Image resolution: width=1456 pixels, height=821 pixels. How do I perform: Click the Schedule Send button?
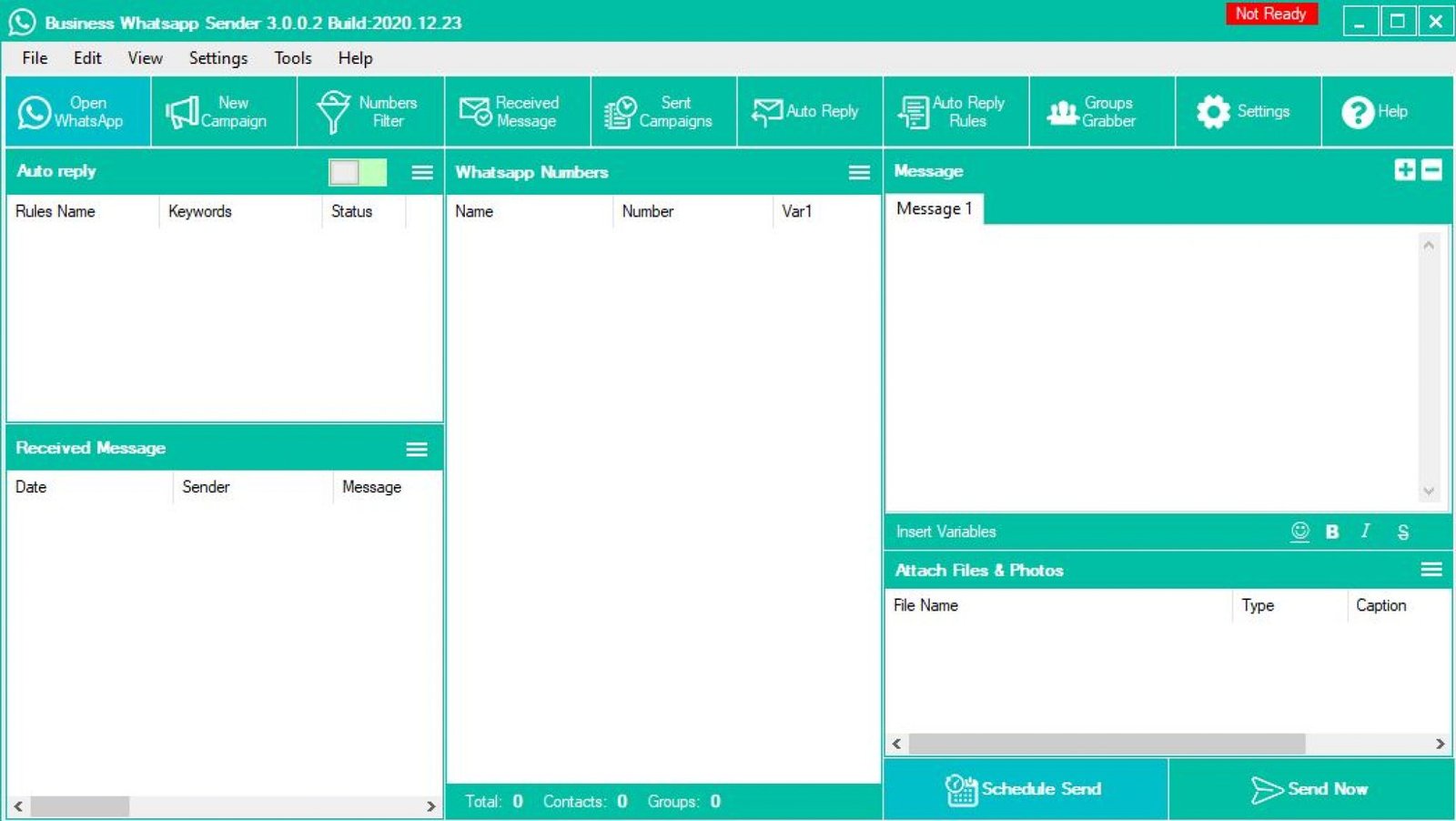1026,789
